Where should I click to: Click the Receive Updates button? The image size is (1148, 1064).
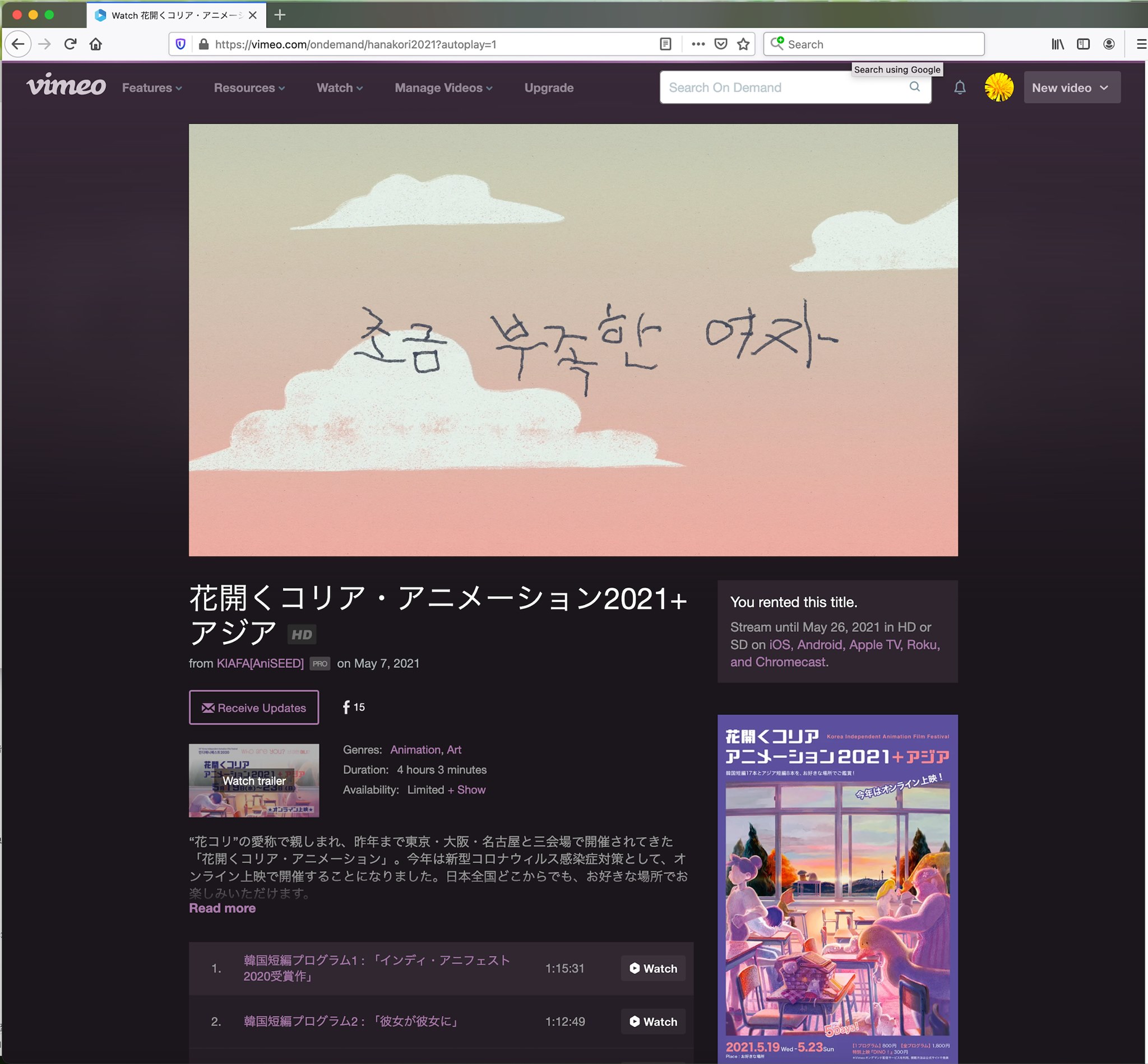tap(254, 708)
